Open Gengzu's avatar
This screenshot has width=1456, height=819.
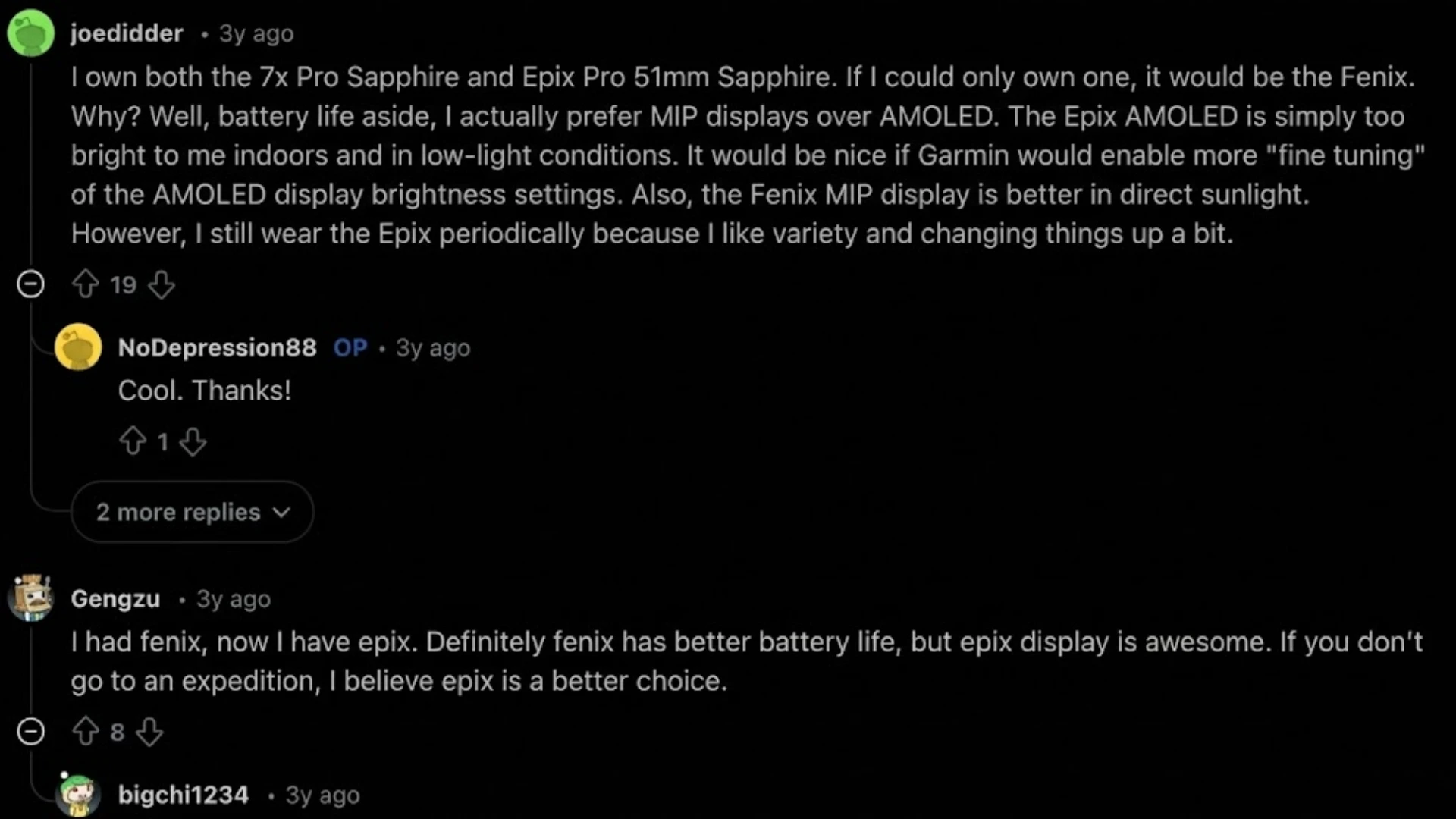pyautogui.click(x=30, y=598)
